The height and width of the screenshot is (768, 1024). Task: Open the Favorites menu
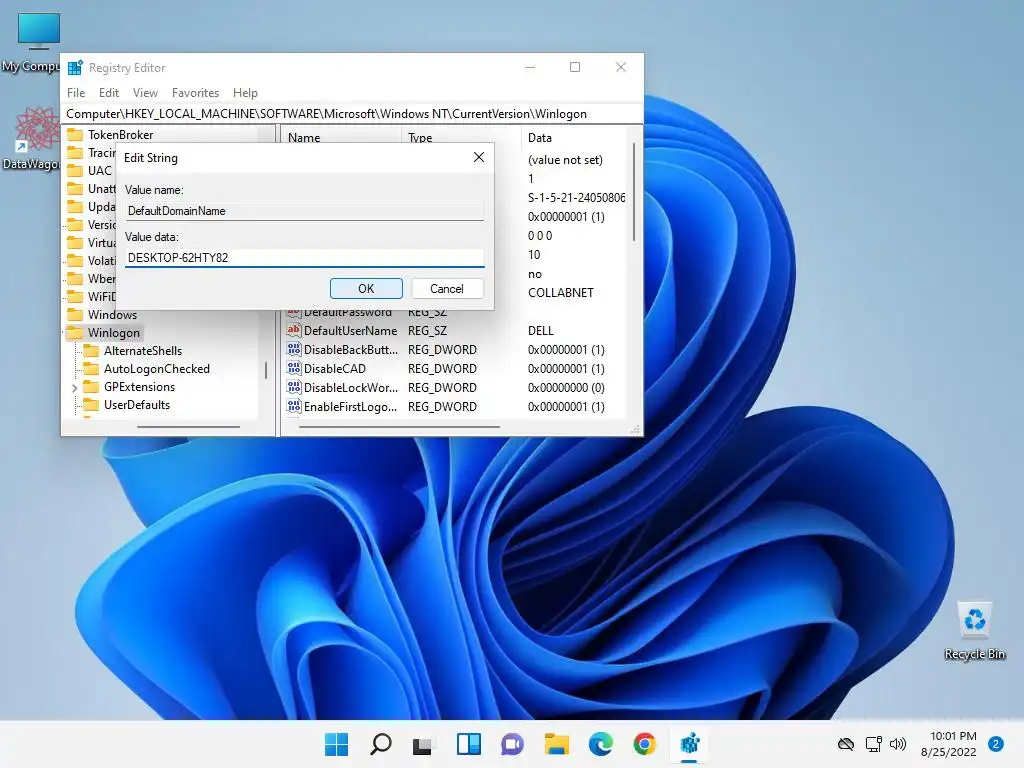click(195, 93)
